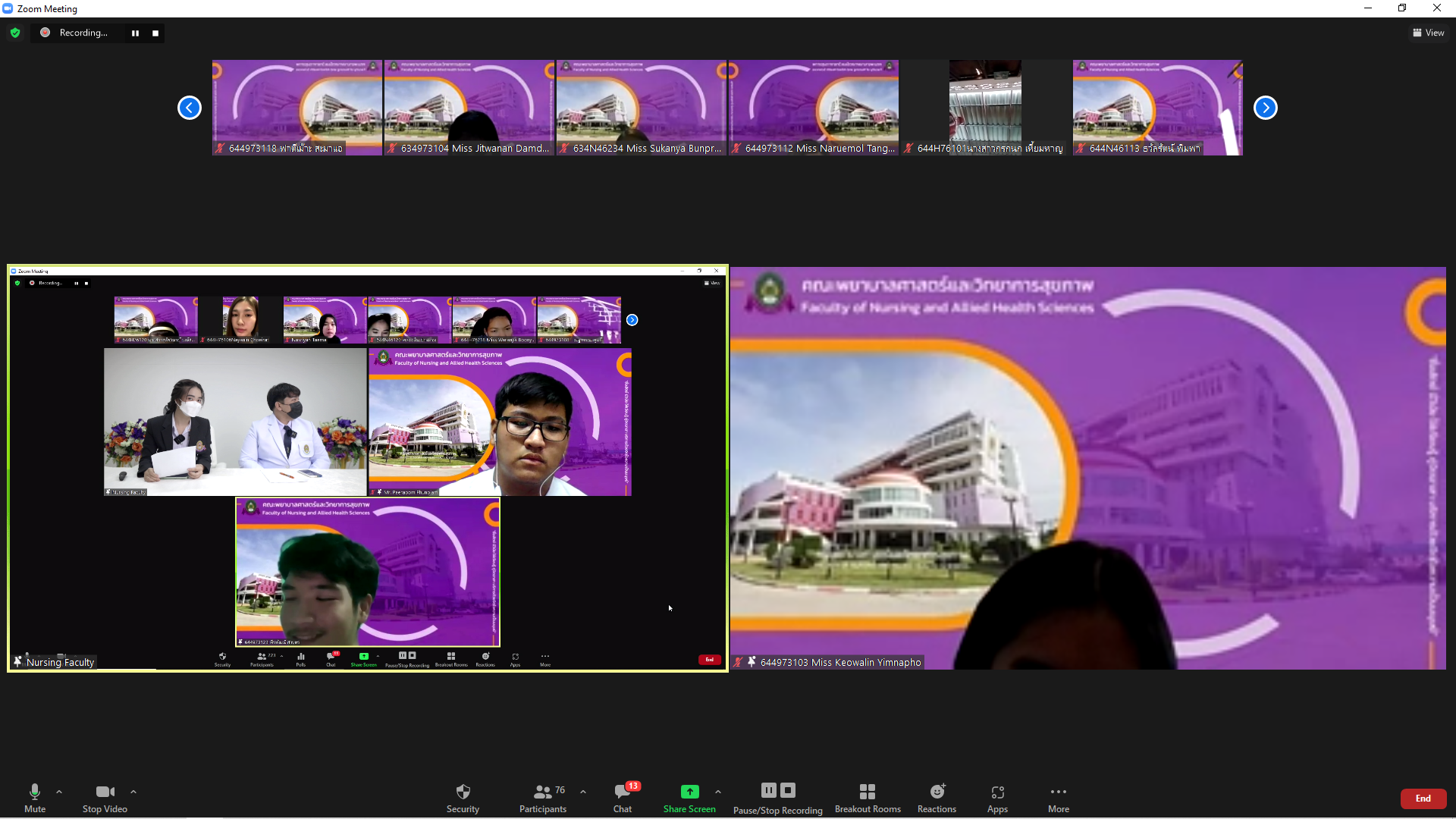Expand share options arrow next to Share Screen
The width and height of the screenshot is (1456, 819).
[x=718, y=792]
